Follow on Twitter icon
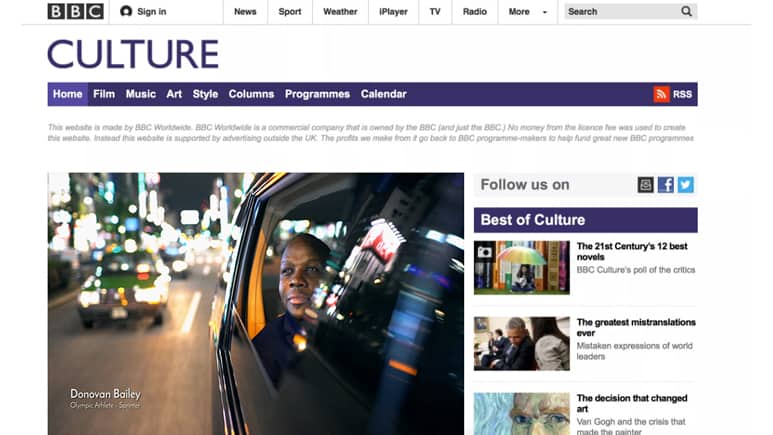773x435 pixels. click(x=686, y=185)
